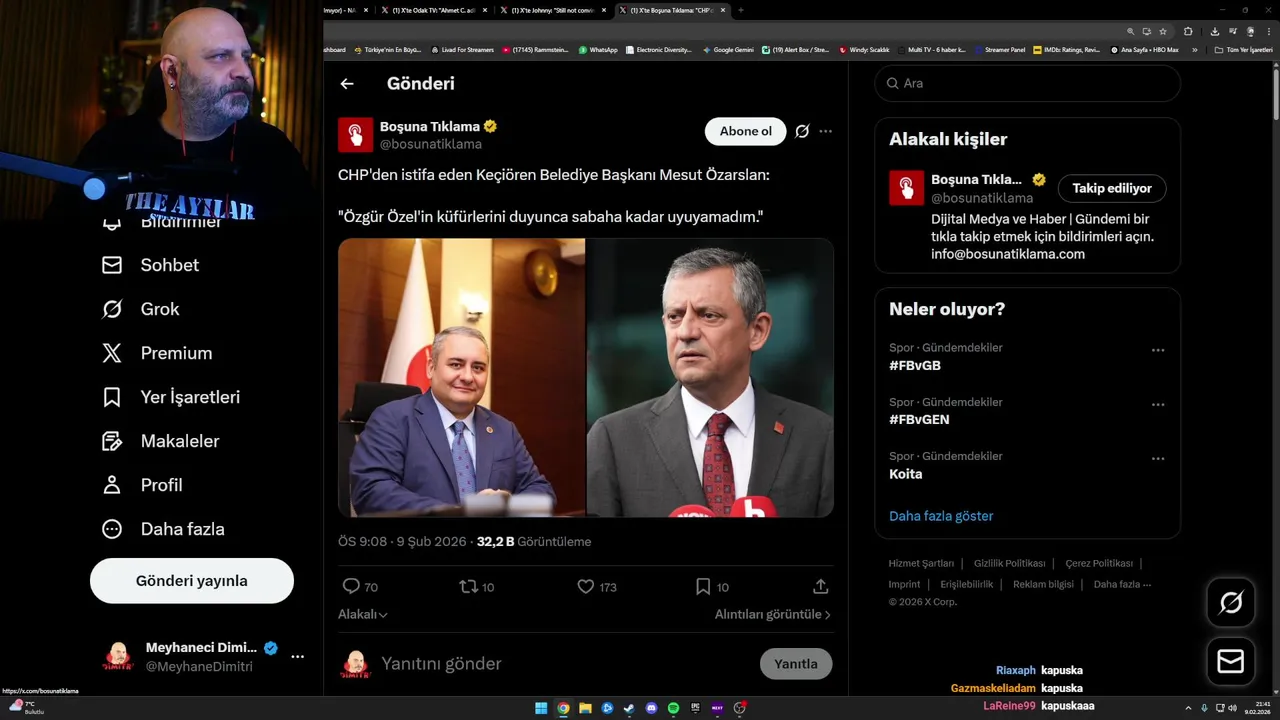Click the Abone ol button
This screenshot has width=1280, height=720.
746,131
